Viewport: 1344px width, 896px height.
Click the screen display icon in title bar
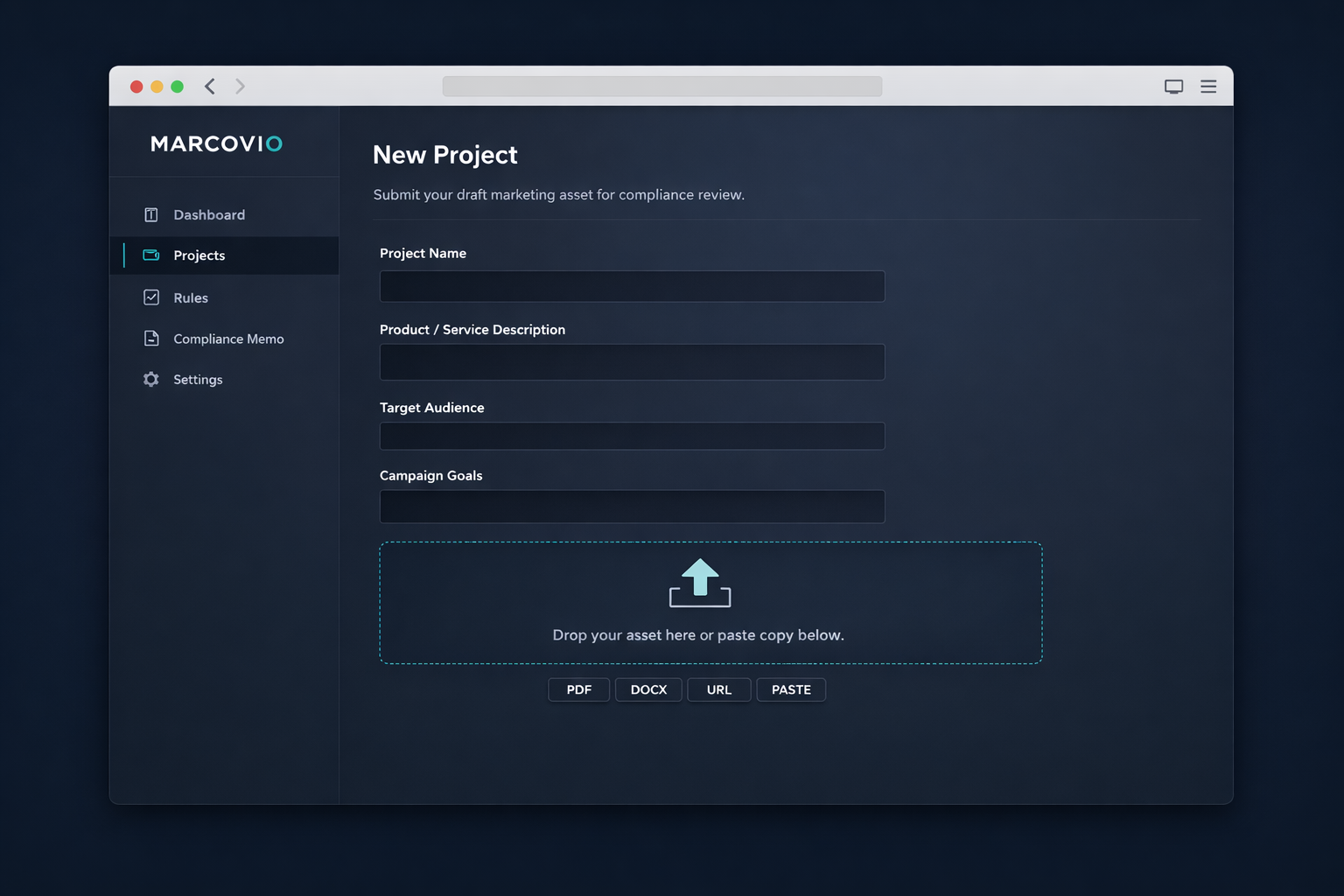click(x=1173, y=87)
